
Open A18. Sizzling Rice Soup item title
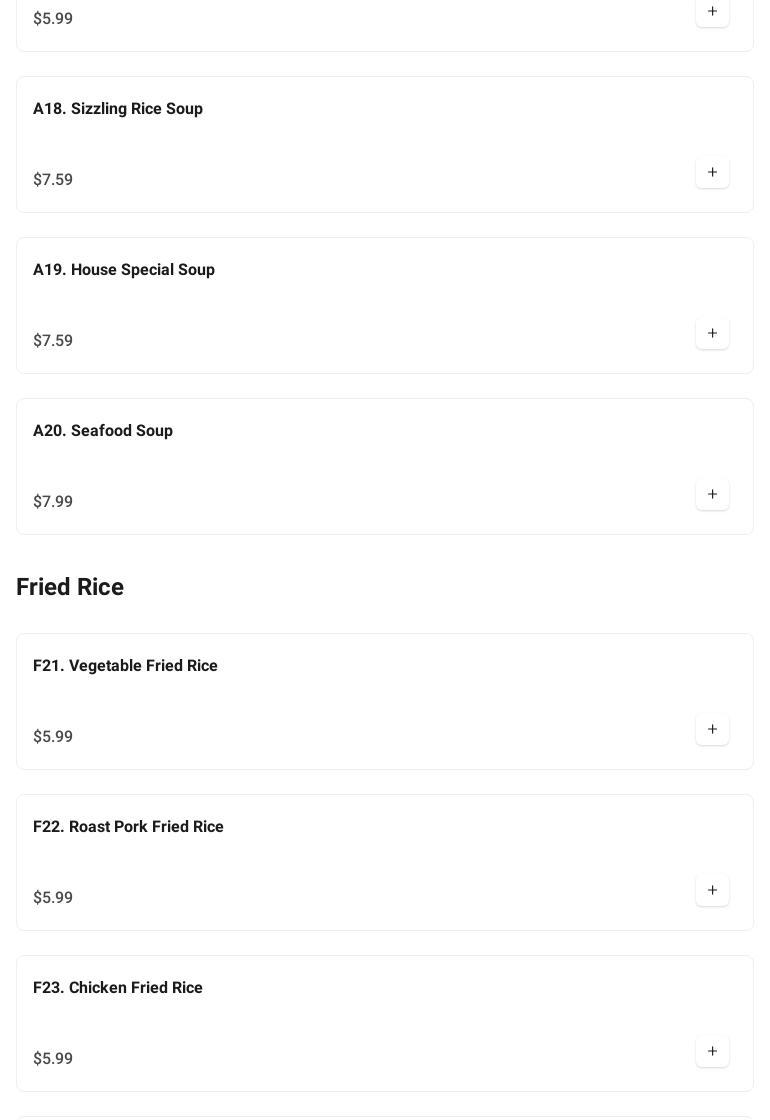click(118, 108)
